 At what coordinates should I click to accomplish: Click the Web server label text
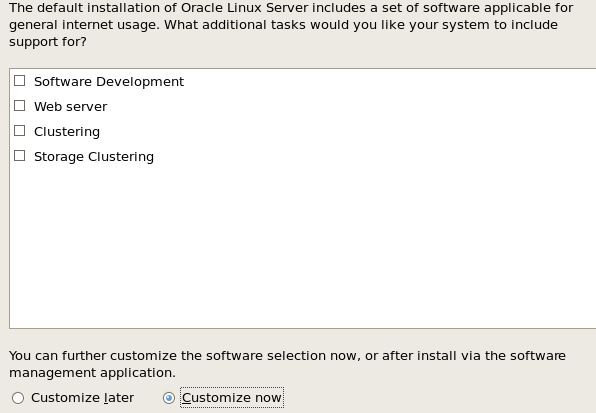(x=71, y=107)
